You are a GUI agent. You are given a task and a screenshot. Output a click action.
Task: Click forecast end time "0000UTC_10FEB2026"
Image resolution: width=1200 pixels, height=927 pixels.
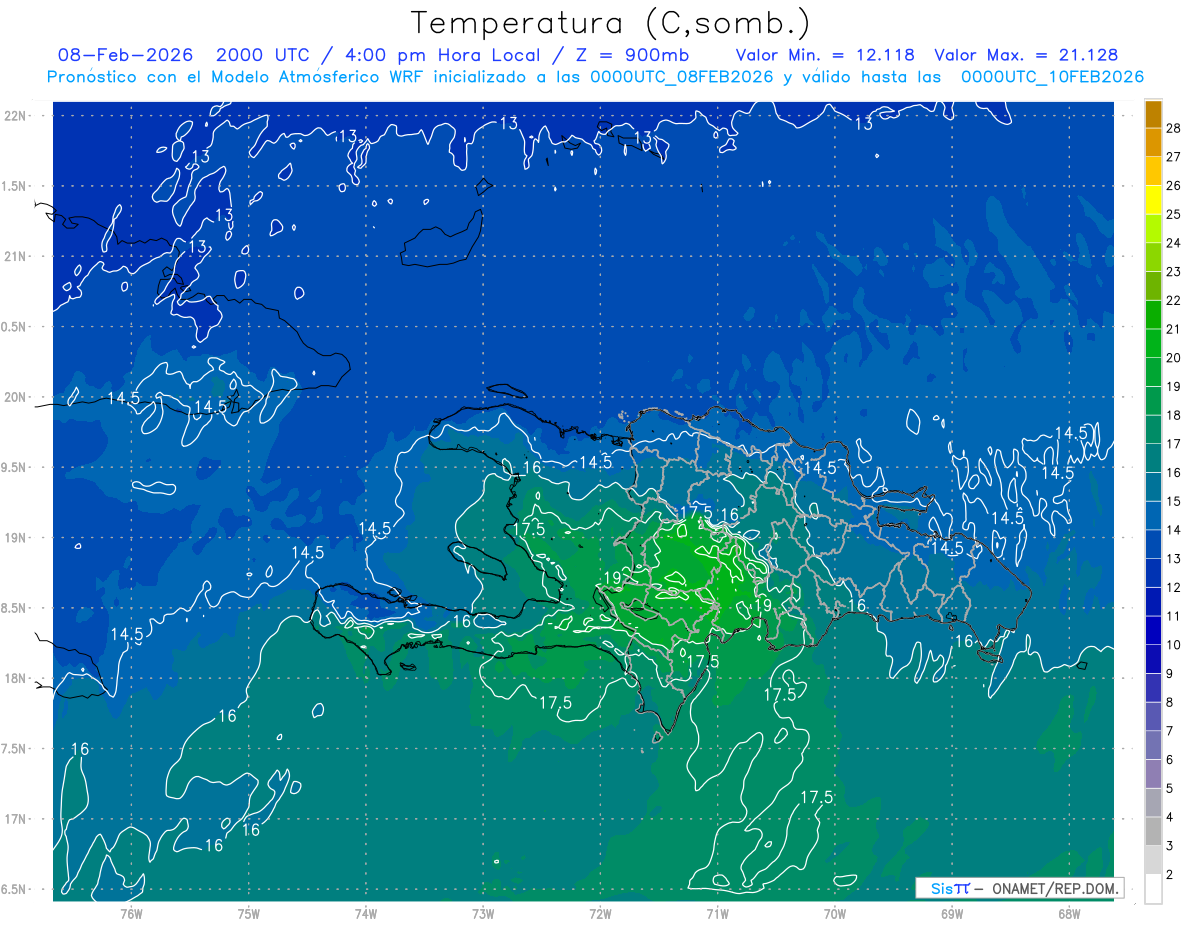point(1052,77)
